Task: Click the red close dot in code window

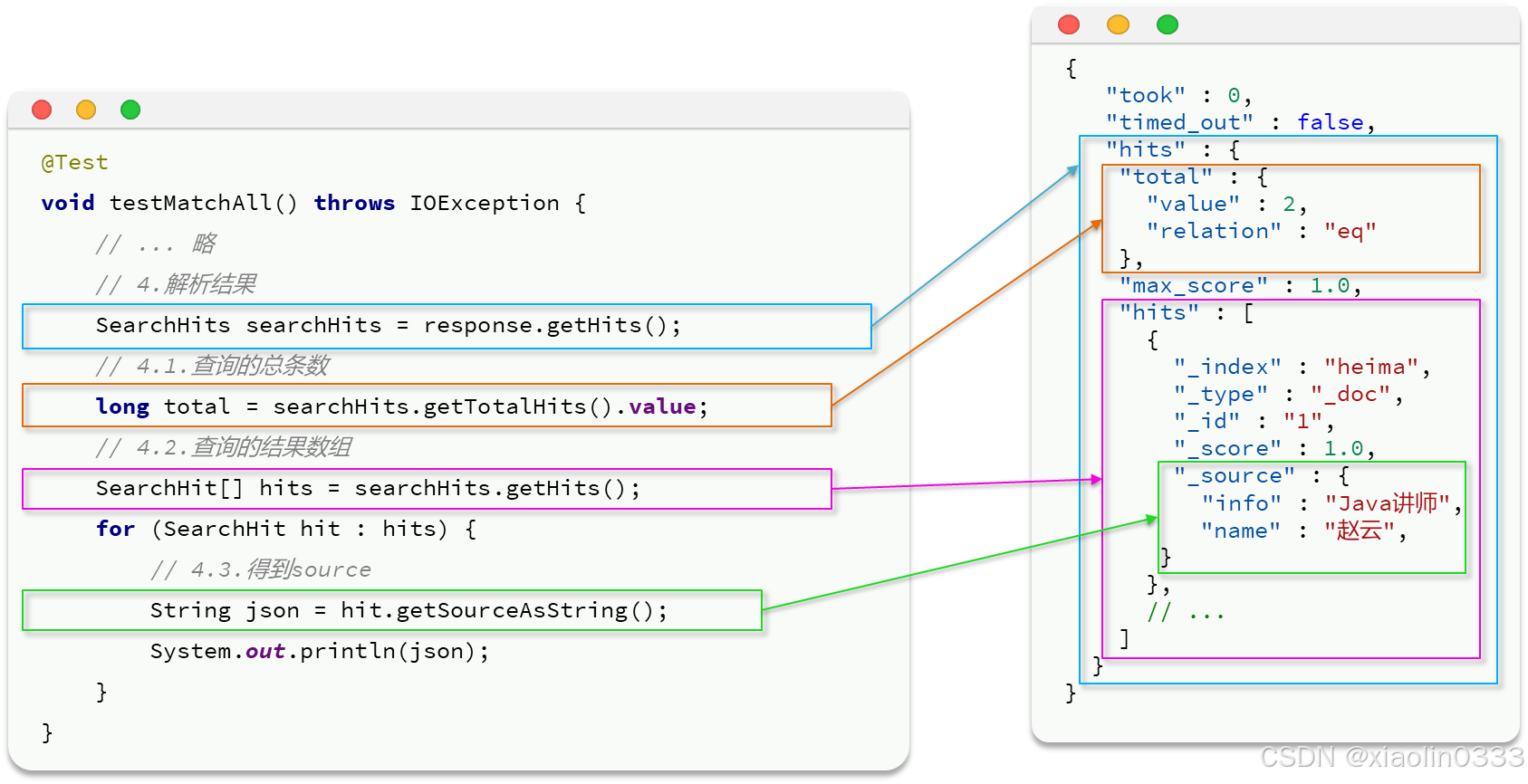Action: point(42,110)
